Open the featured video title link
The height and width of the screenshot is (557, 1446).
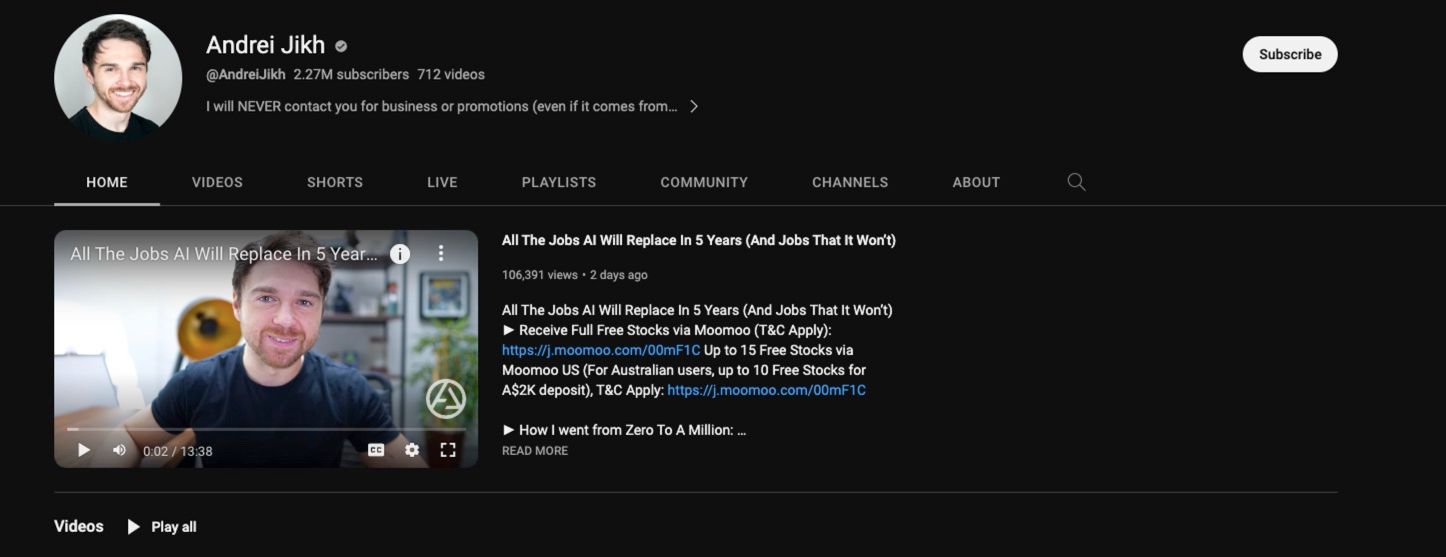pos(698,240)
